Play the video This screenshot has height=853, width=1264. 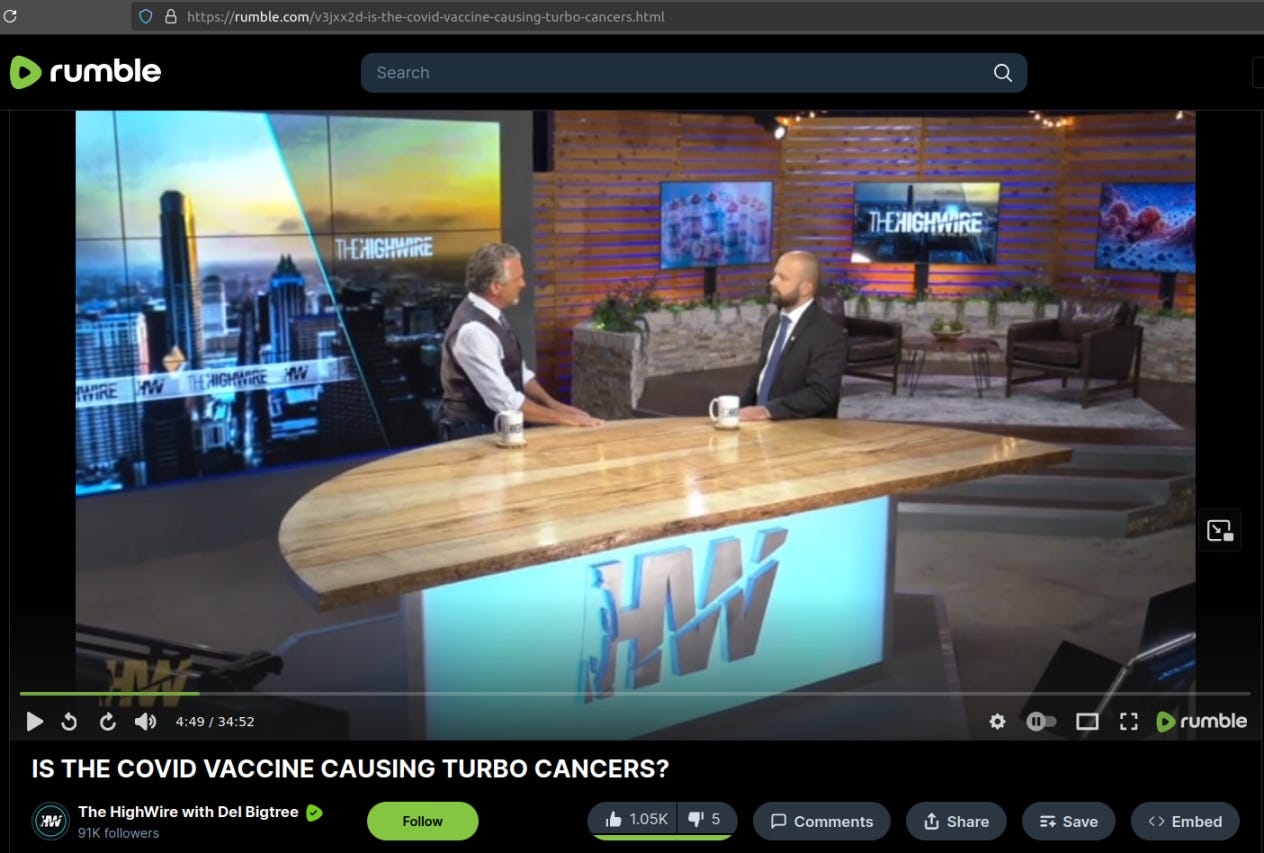tap(35, 721)
